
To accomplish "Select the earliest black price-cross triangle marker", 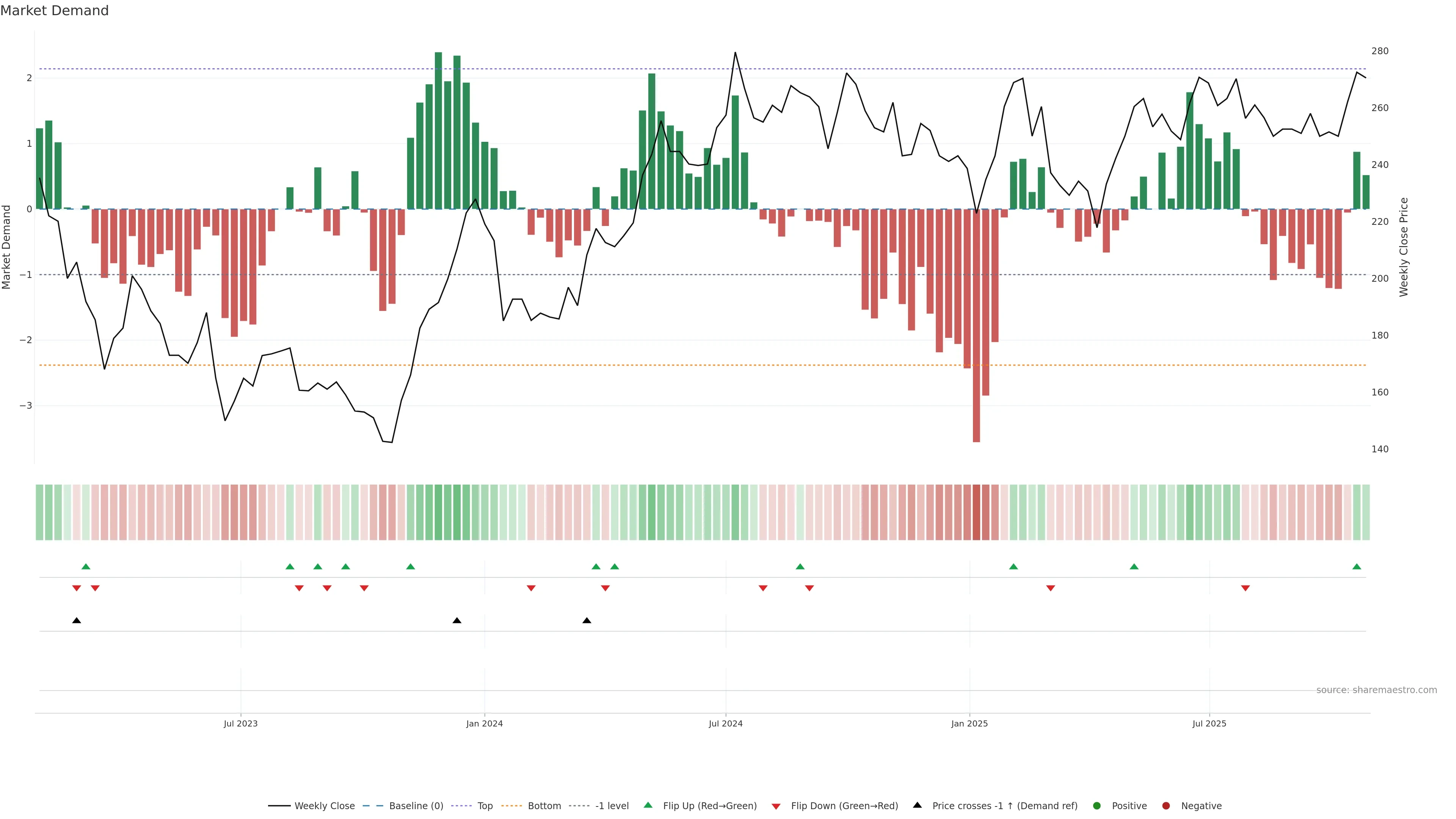I will click(77, 621).
